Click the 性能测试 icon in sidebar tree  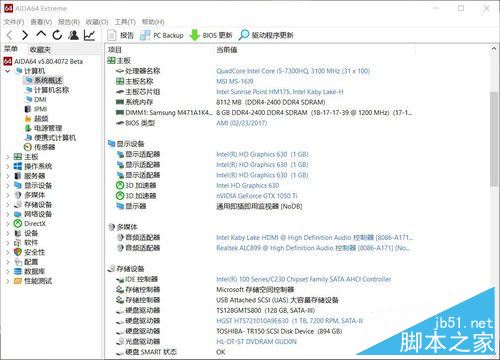(x=18, y=281)
